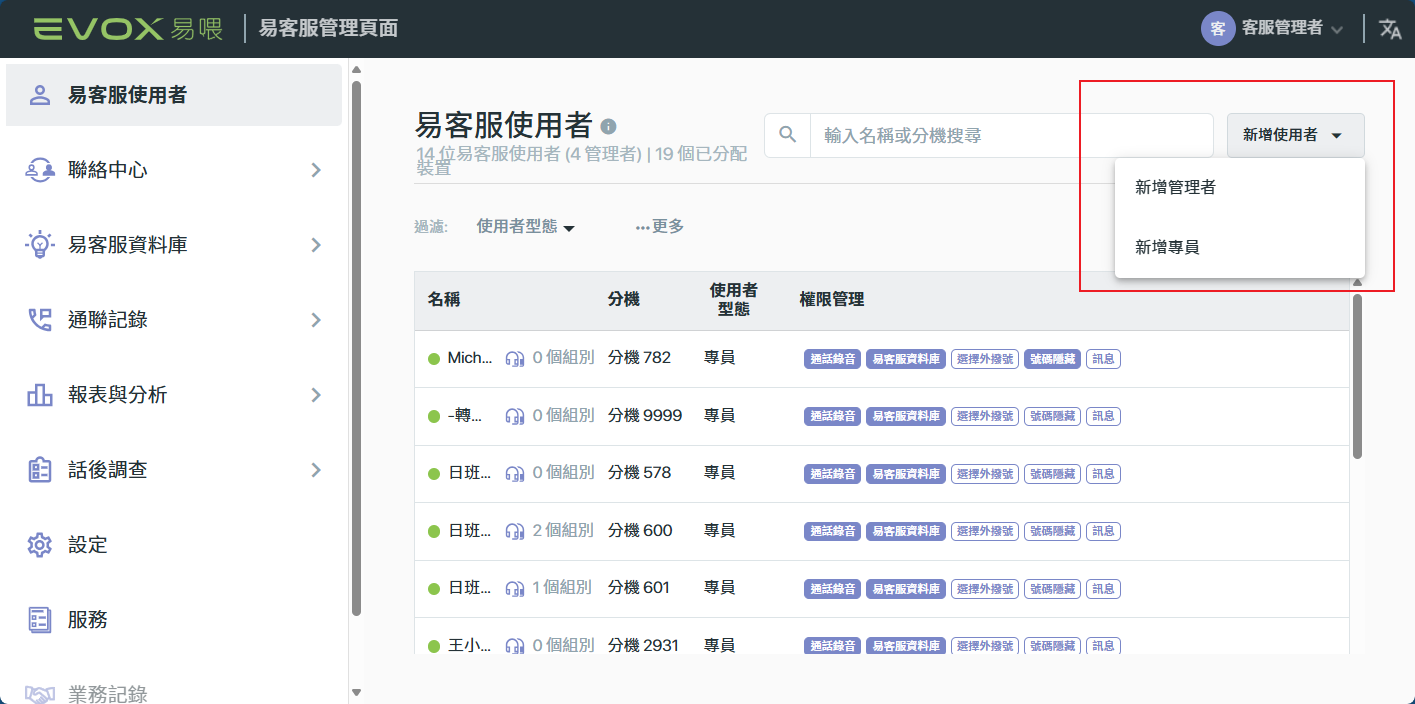Click the language translate icon
1415x704 pixels.
1390,28
